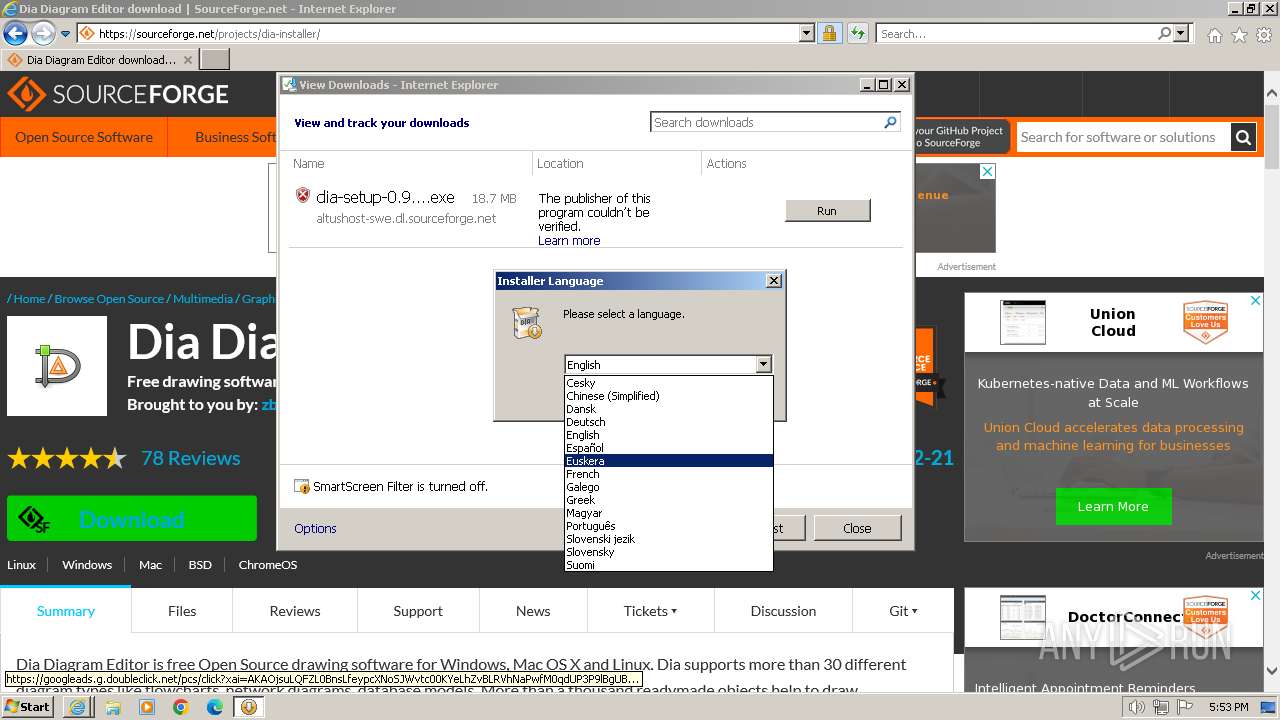
Task: Select the Windows platform link
Action: click(x=87, y=565)
